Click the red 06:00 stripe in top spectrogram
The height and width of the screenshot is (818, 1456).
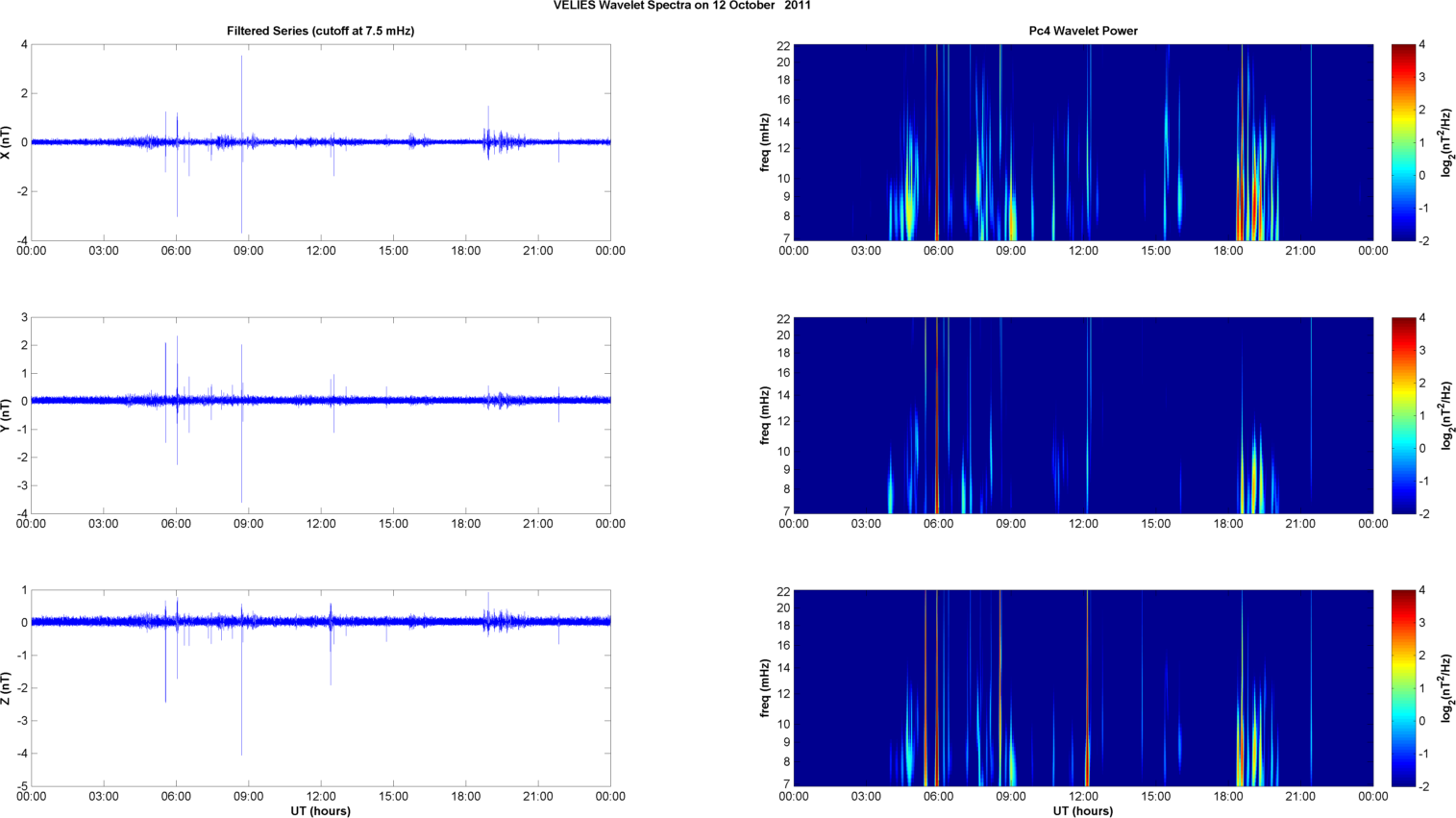(x=937, y=144)
